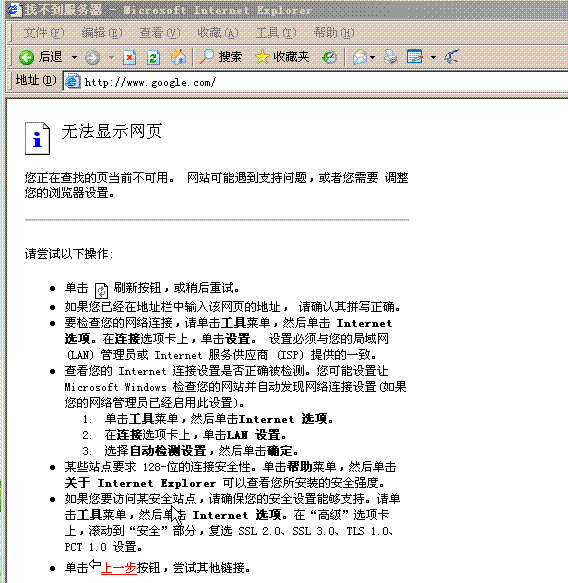Open the Edit (编辑) menu
The width and height of the screenshot is (568, 583).
tap(101, 33)
